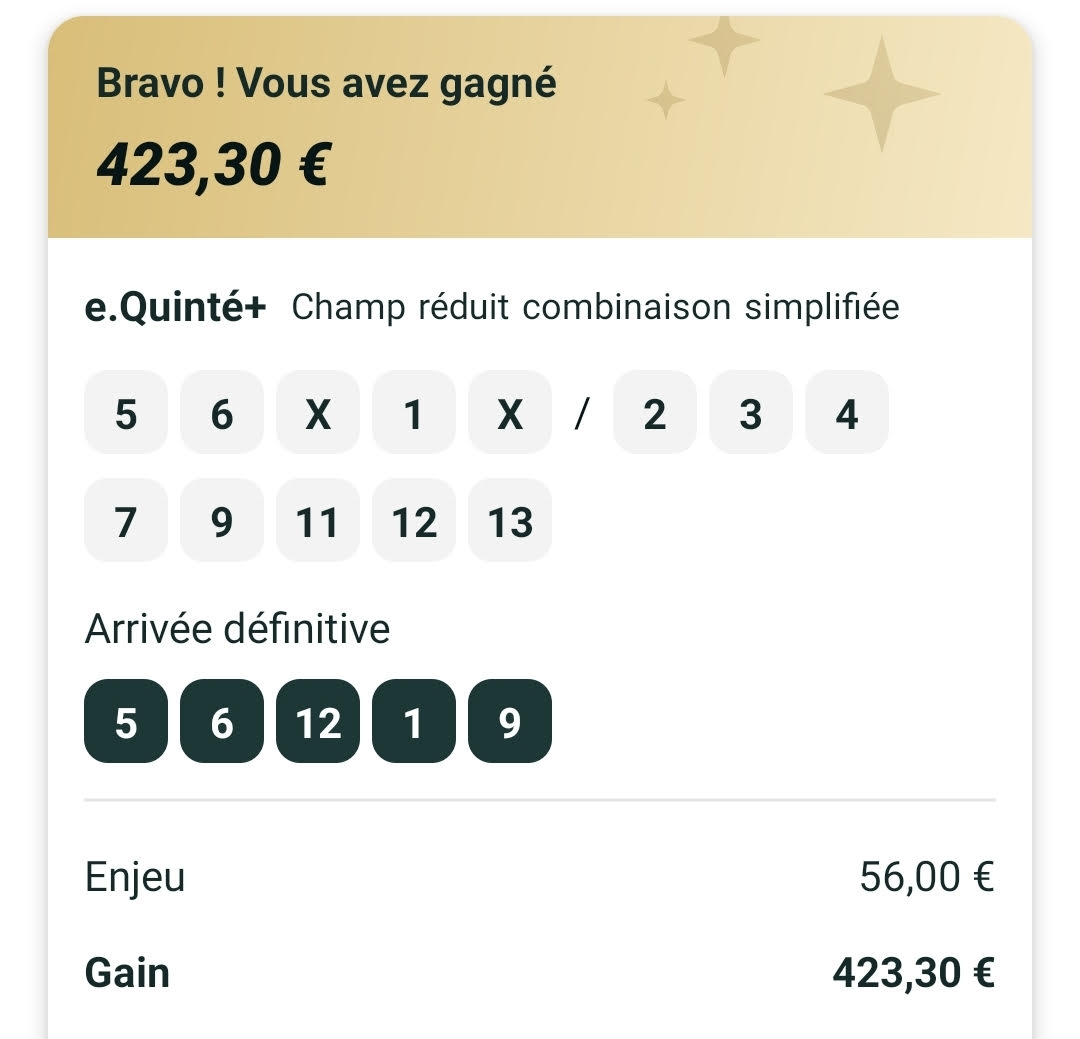Tap the light grey number 13 chip

click(x=510, y=521)
